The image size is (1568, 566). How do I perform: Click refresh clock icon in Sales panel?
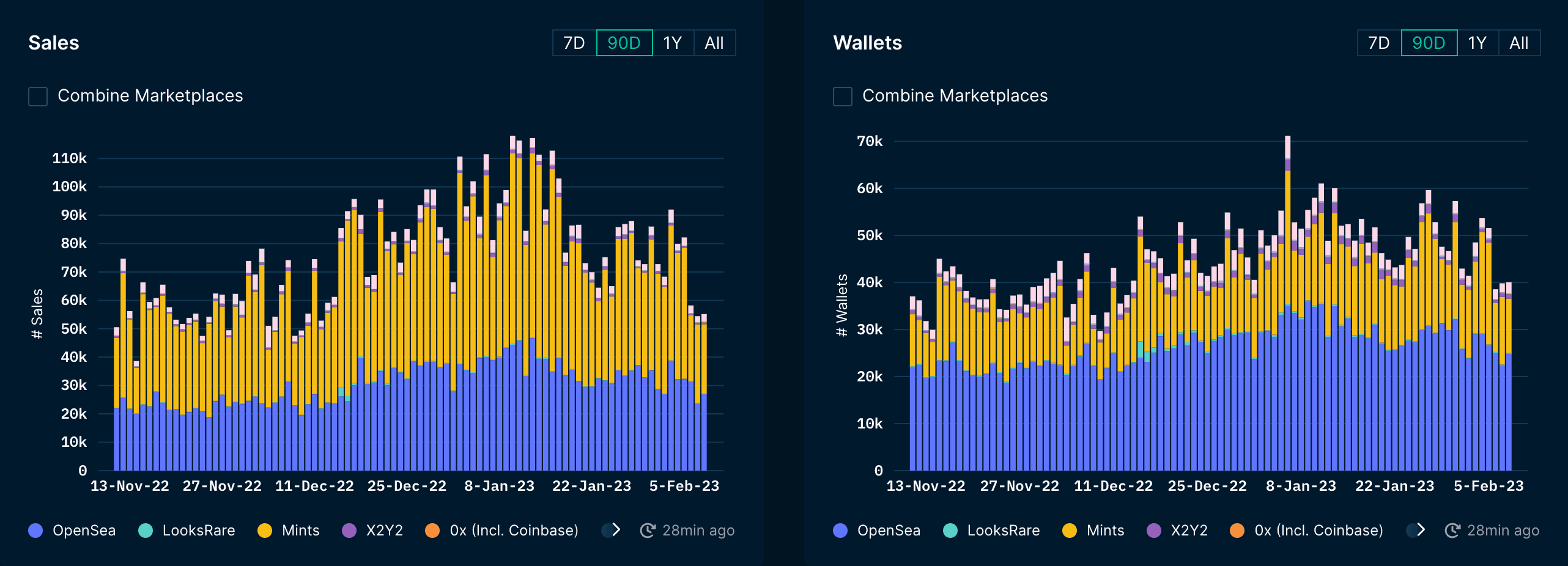648,531
